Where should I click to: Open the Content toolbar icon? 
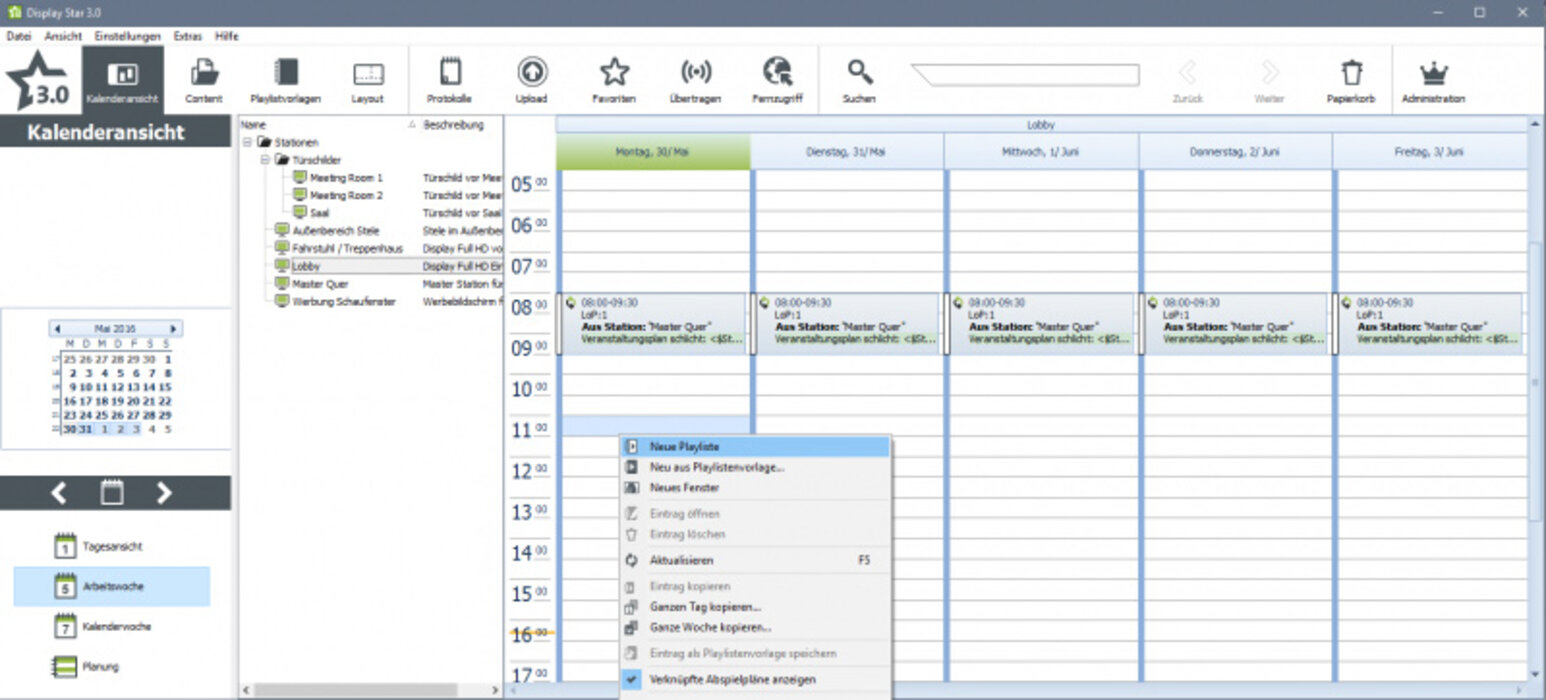204,79
